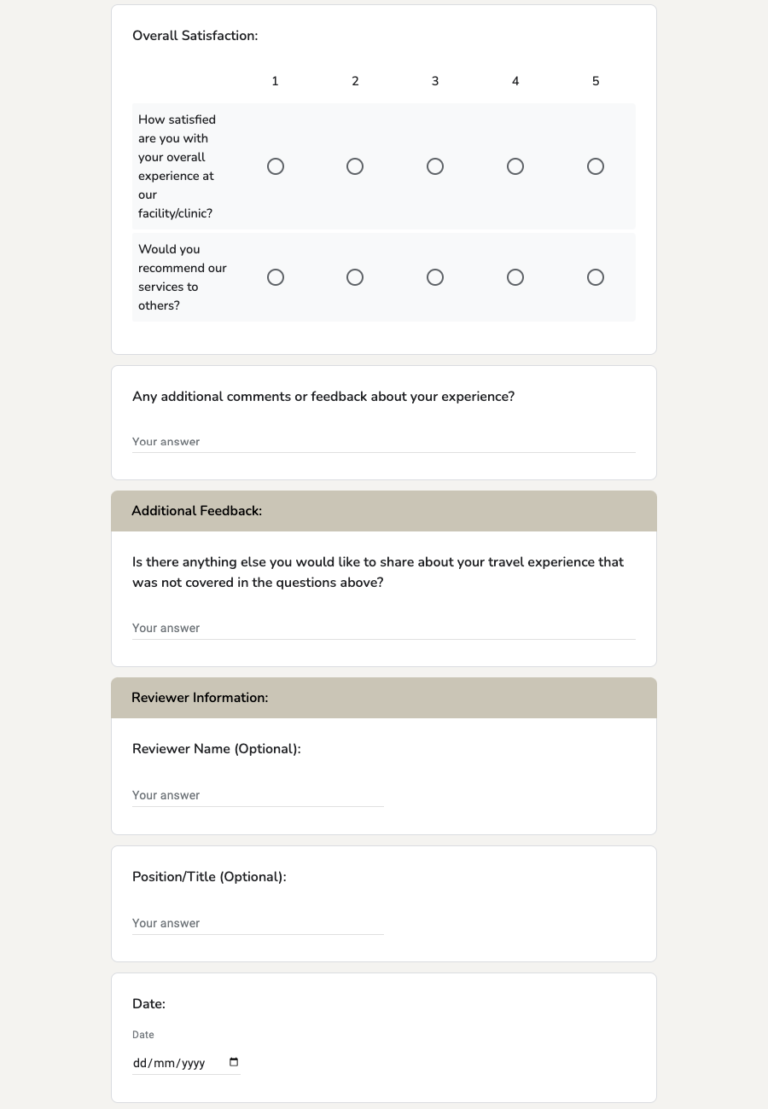Open the date picker calendar icon
Viewport: 768px width, 1109px height.
coord(234,1063)
